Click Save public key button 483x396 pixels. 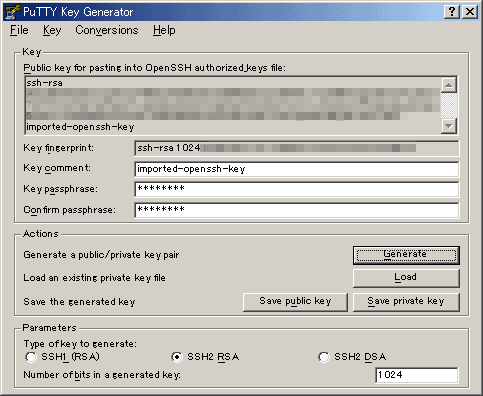(295, 302)
